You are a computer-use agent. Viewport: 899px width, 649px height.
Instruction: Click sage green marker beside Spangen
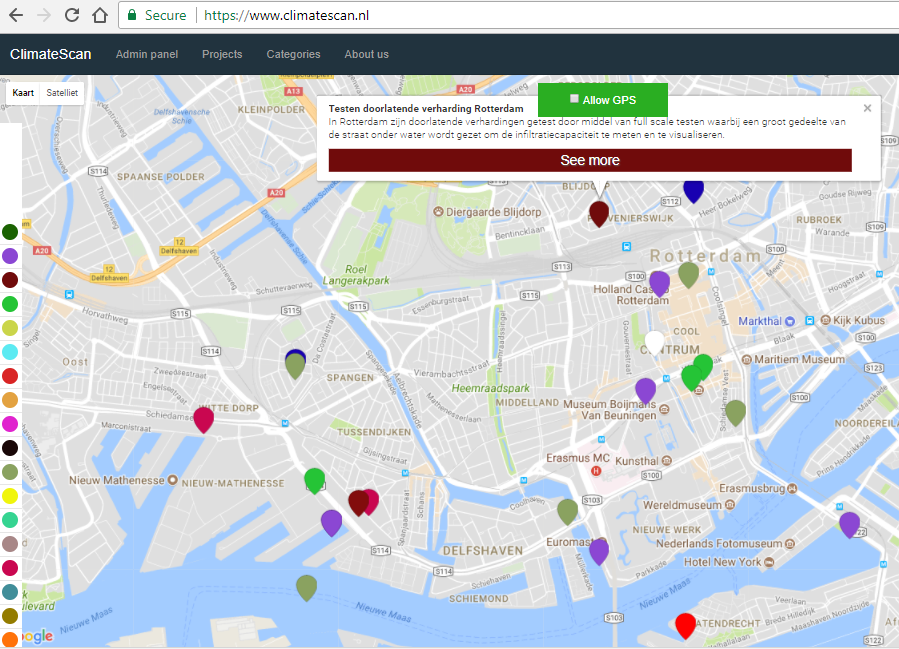(295, 366)
